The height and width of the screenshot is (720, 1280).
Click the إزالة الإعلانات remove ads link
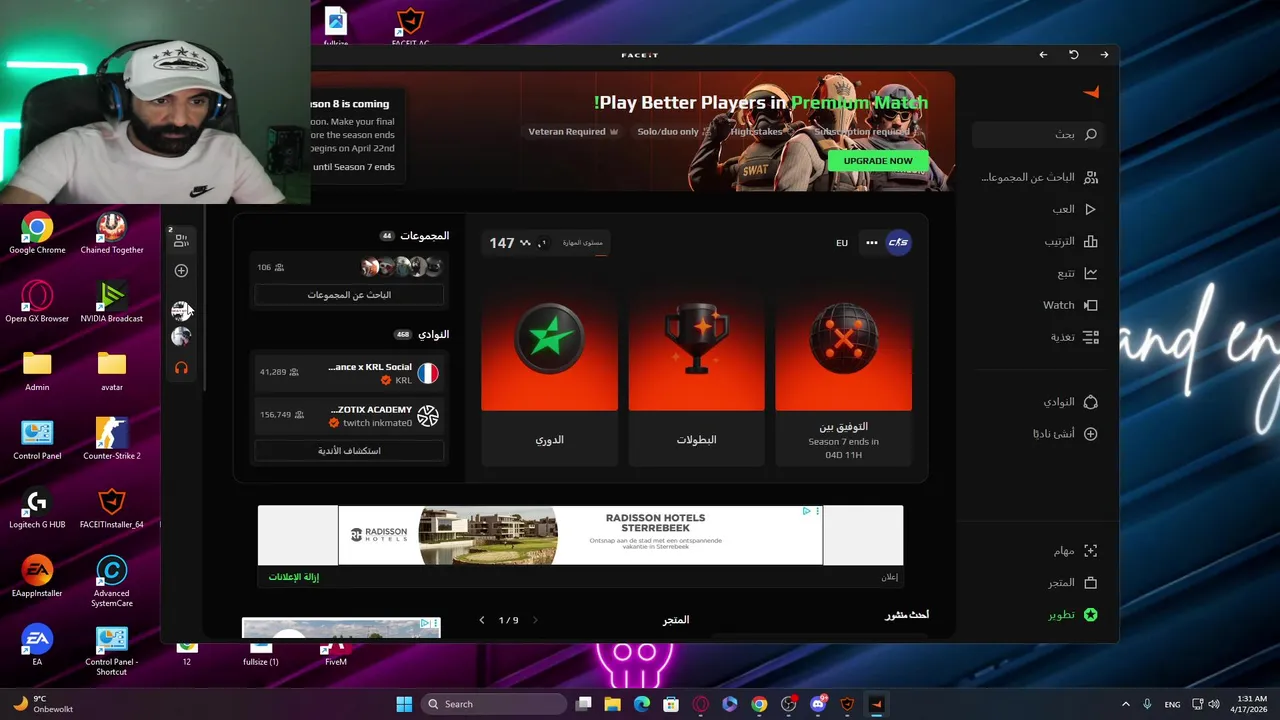[293, 577]
